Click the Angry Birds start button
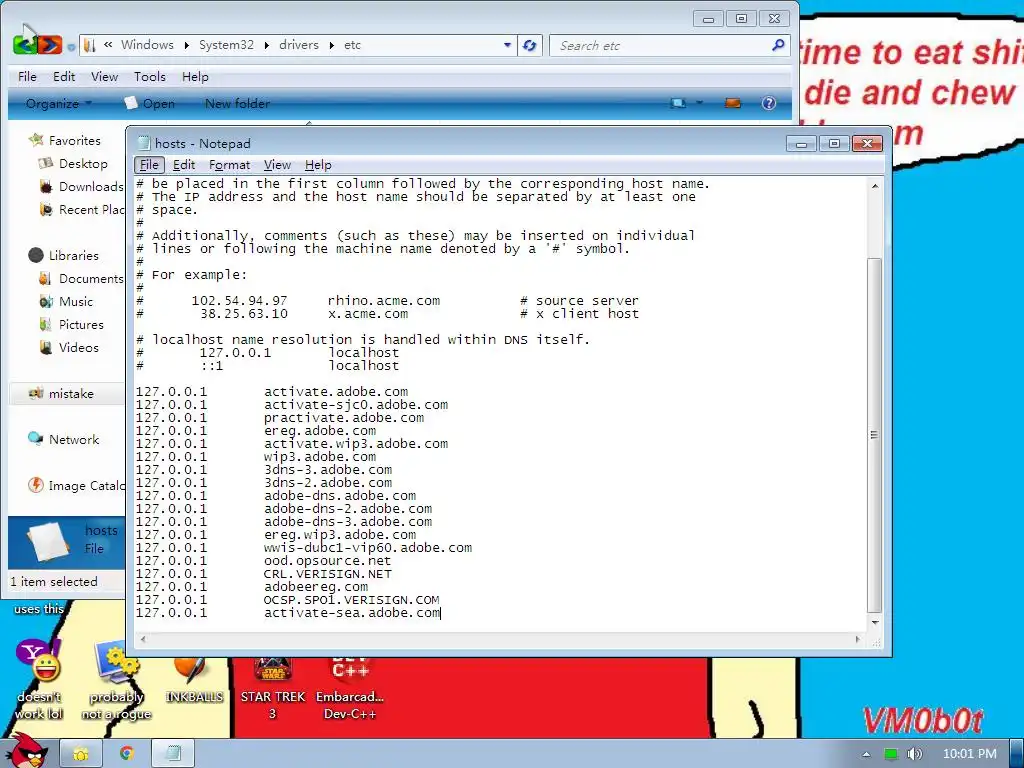Screen dimensions: 1024x768 click(x=25, y=750)
